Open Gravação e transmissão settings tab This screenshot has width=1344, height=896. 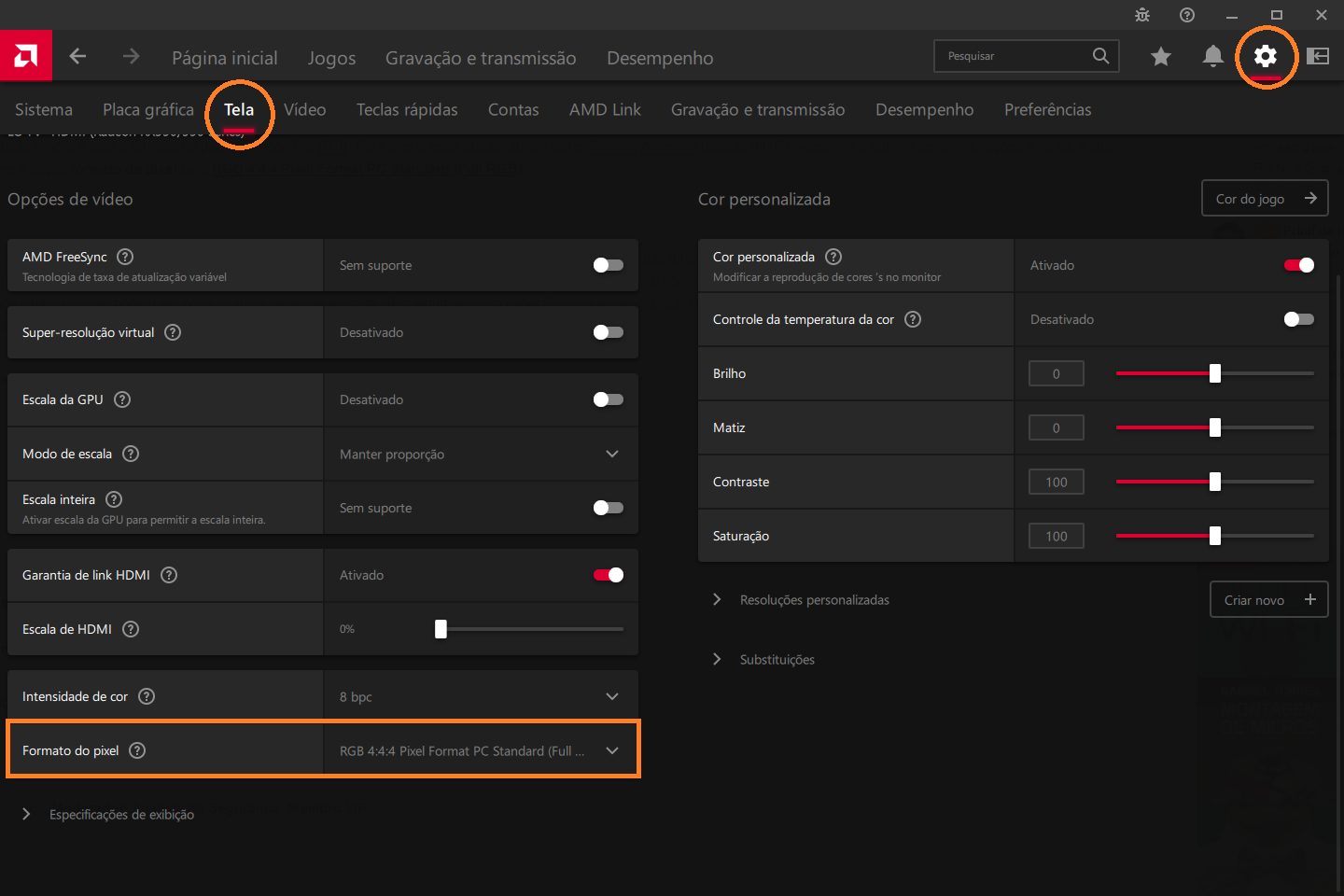point(758,109)
